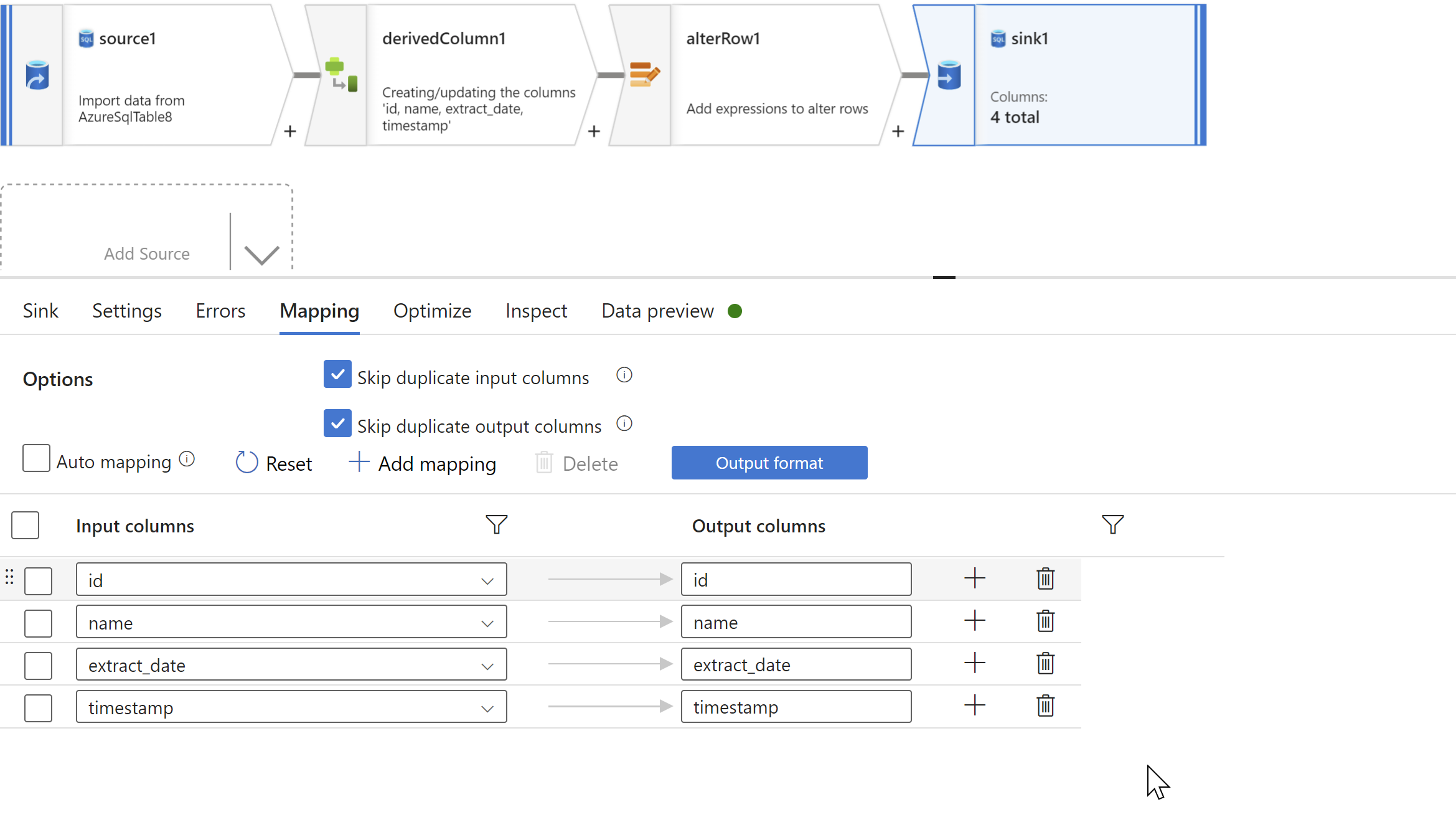Viewport: 1456px width, 840px height.
Task: Switch to the Optimize tab
Action: pos(432,311)
